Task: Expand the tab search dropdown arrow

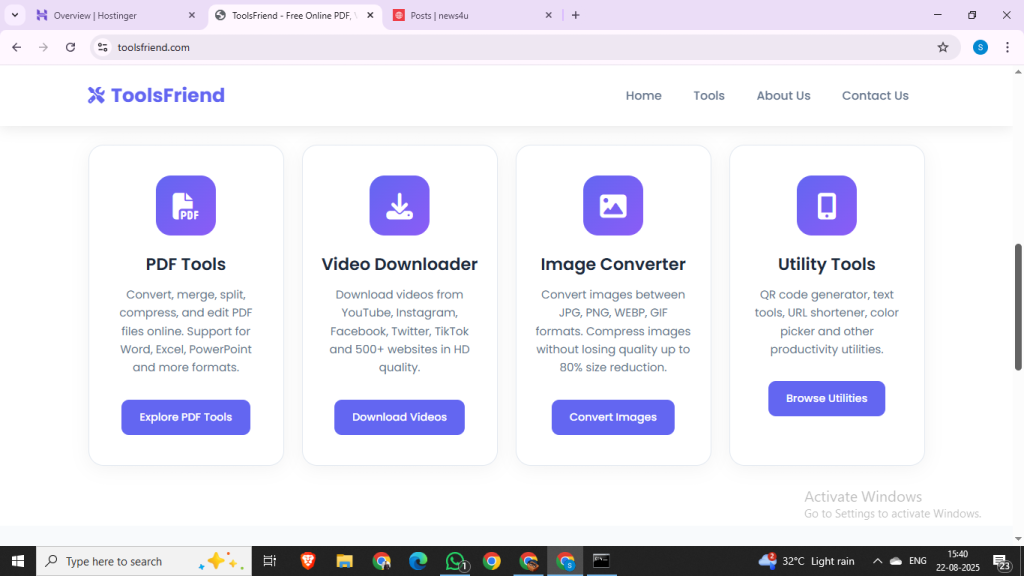Action: tap(14, 15)
